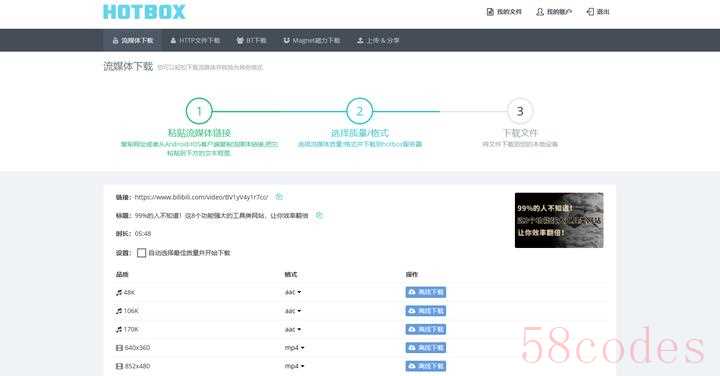Expand the mp4 format dropdown for 640x360

pyautogui.click(x=294, y=348)
